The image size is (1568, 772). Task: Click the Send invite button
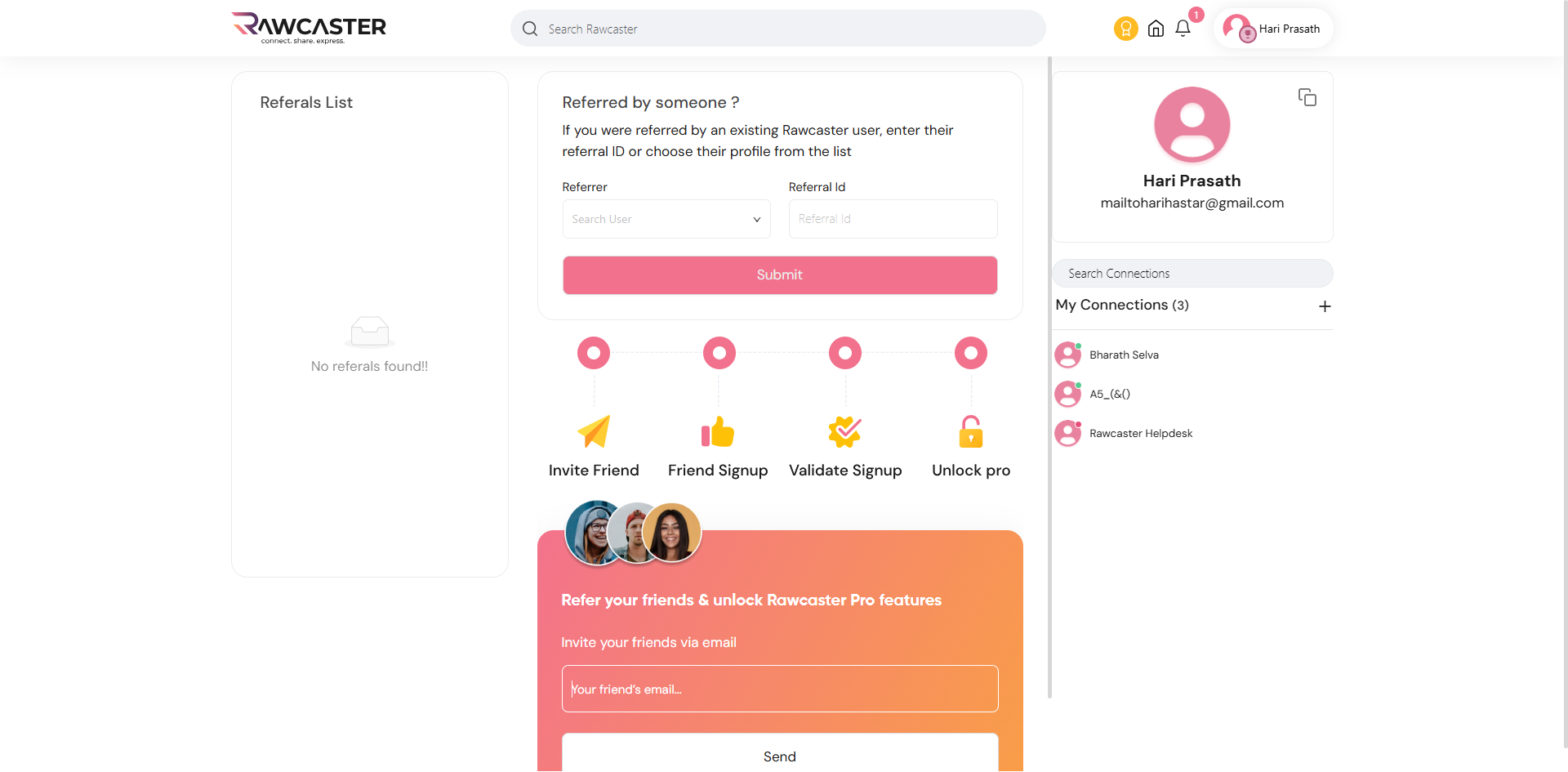coord(779,756)
